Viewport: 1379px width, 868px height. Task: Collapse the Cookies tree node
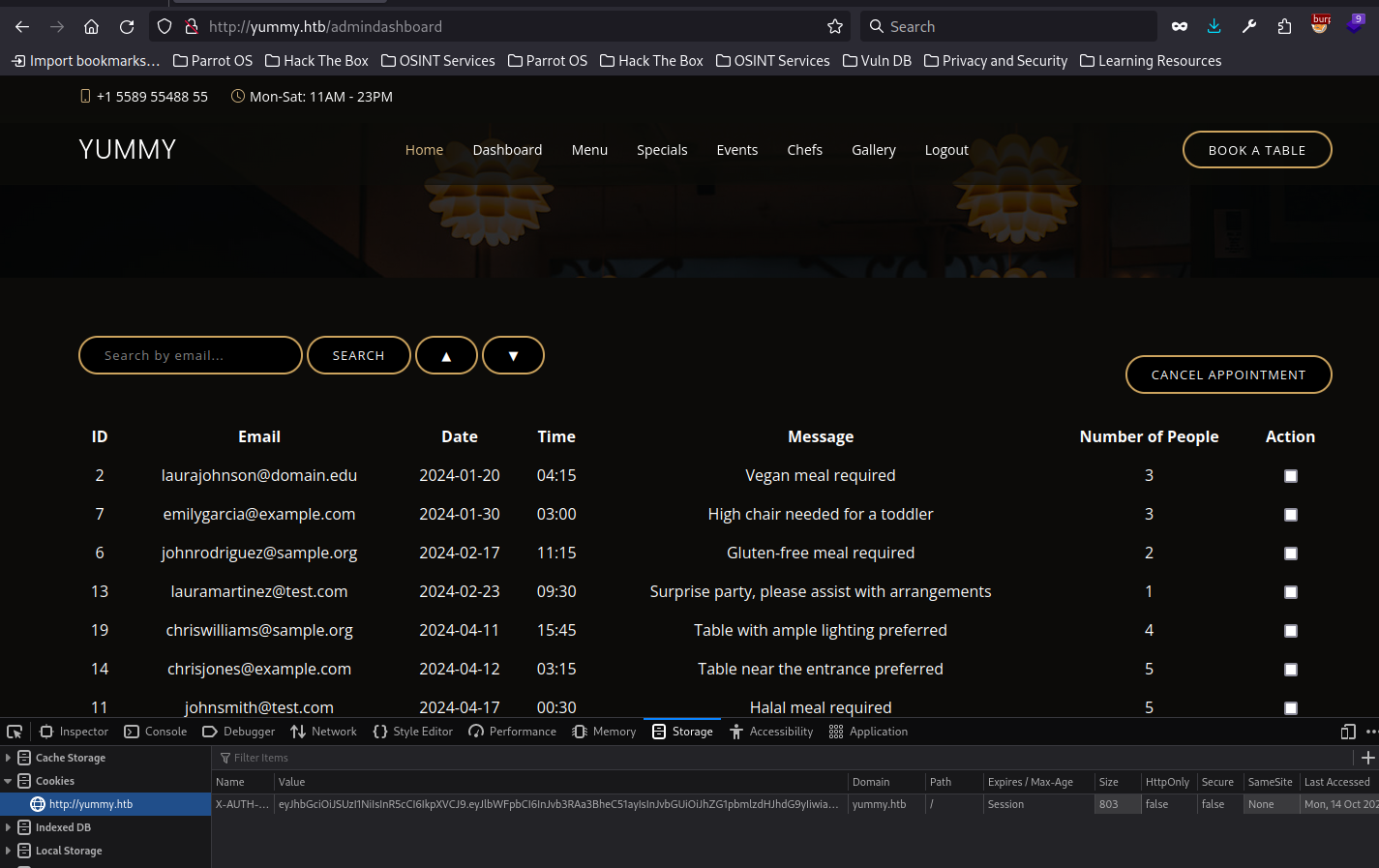(x=9, y=781)
